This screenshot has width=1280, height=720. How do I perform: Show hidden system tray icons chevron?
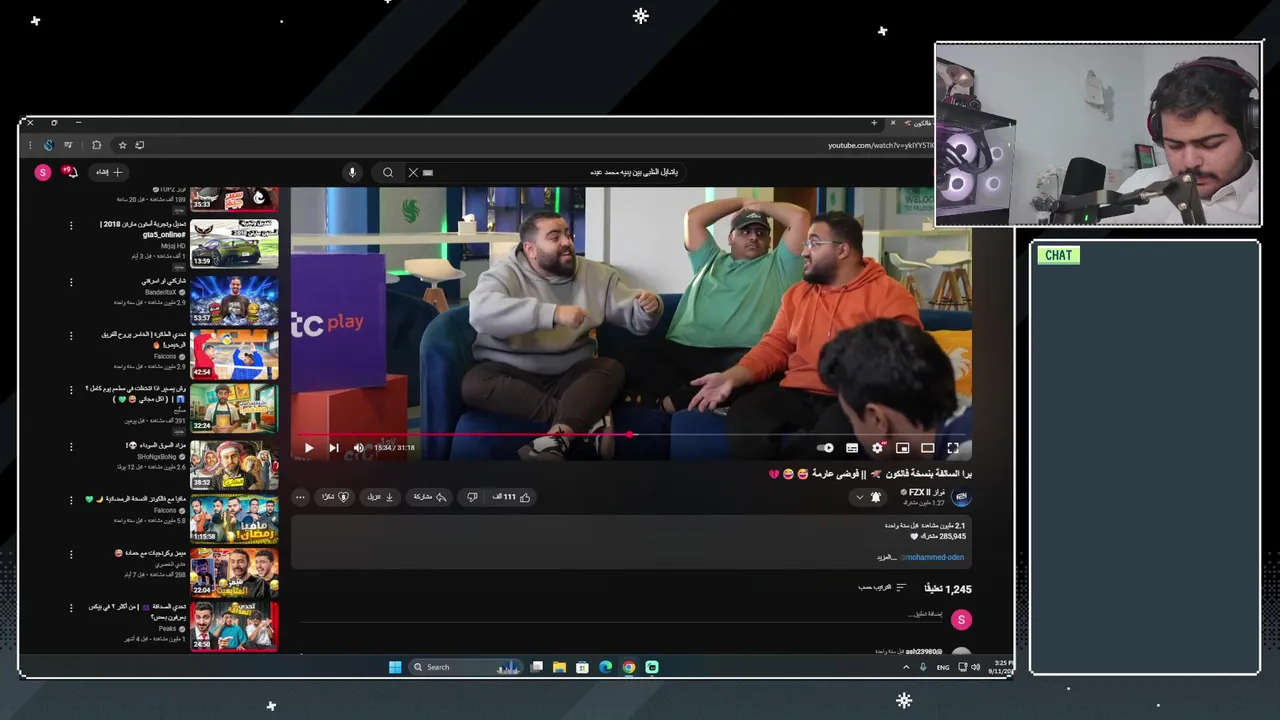pos(906,667)
